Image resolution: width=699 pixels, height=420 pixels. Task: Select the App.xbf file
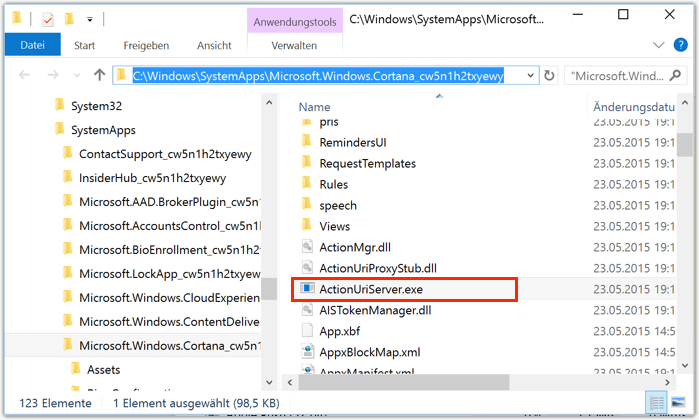[x=340, y=331]
